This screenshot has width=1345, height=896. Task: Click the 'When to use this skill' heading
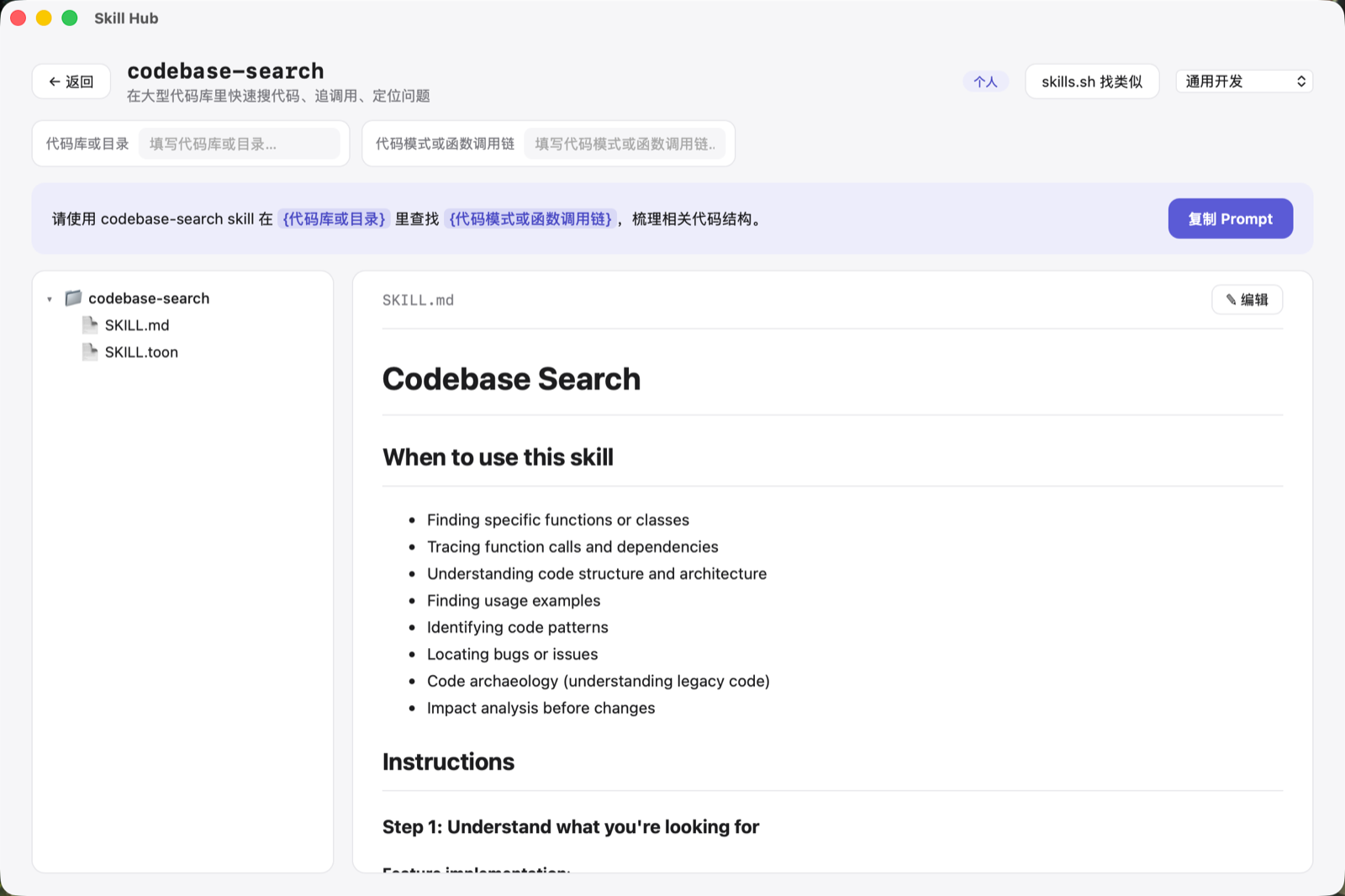pos(498,457)
